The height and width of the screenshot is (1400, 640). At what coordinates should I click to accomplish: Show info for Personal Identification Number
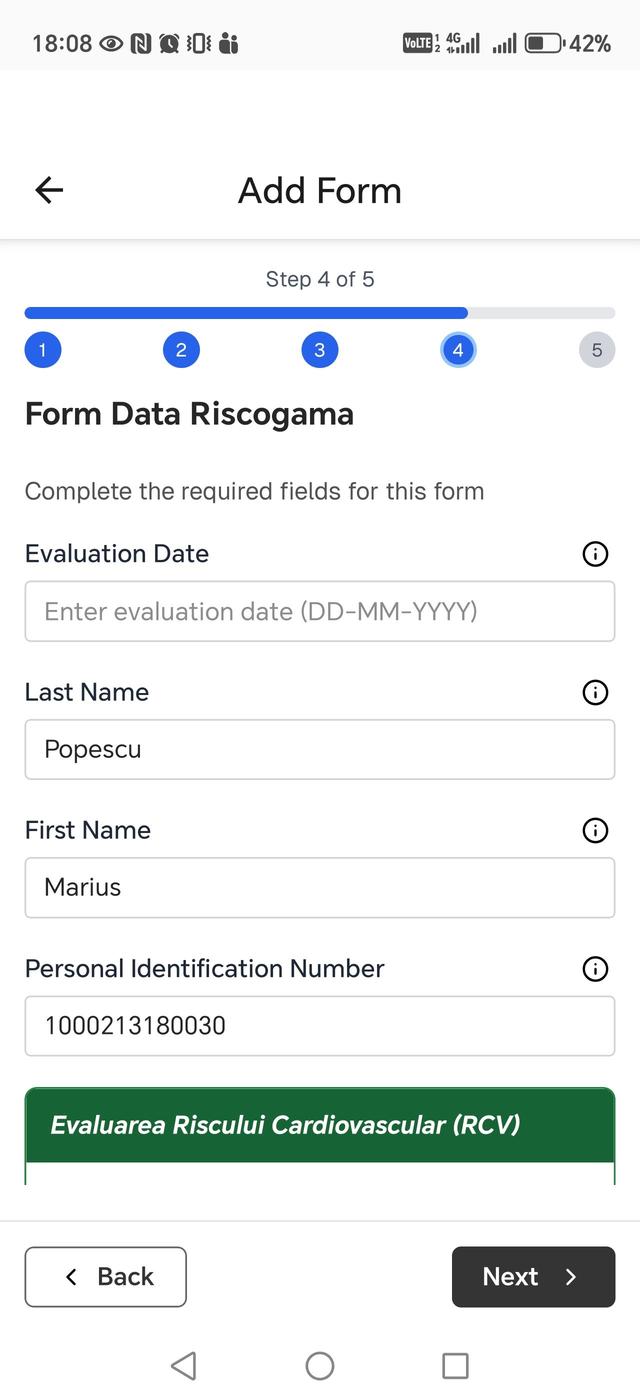tap(595, 968)
